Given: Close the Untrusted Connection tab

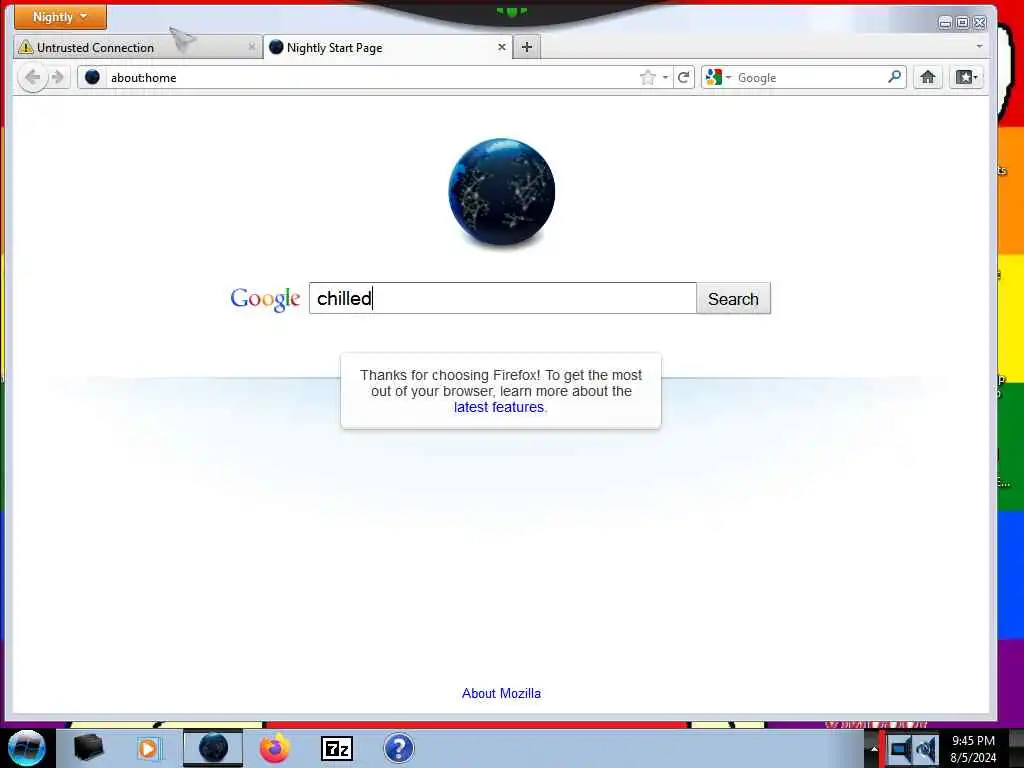Looking at the screenshot, I should pos(251,47).
